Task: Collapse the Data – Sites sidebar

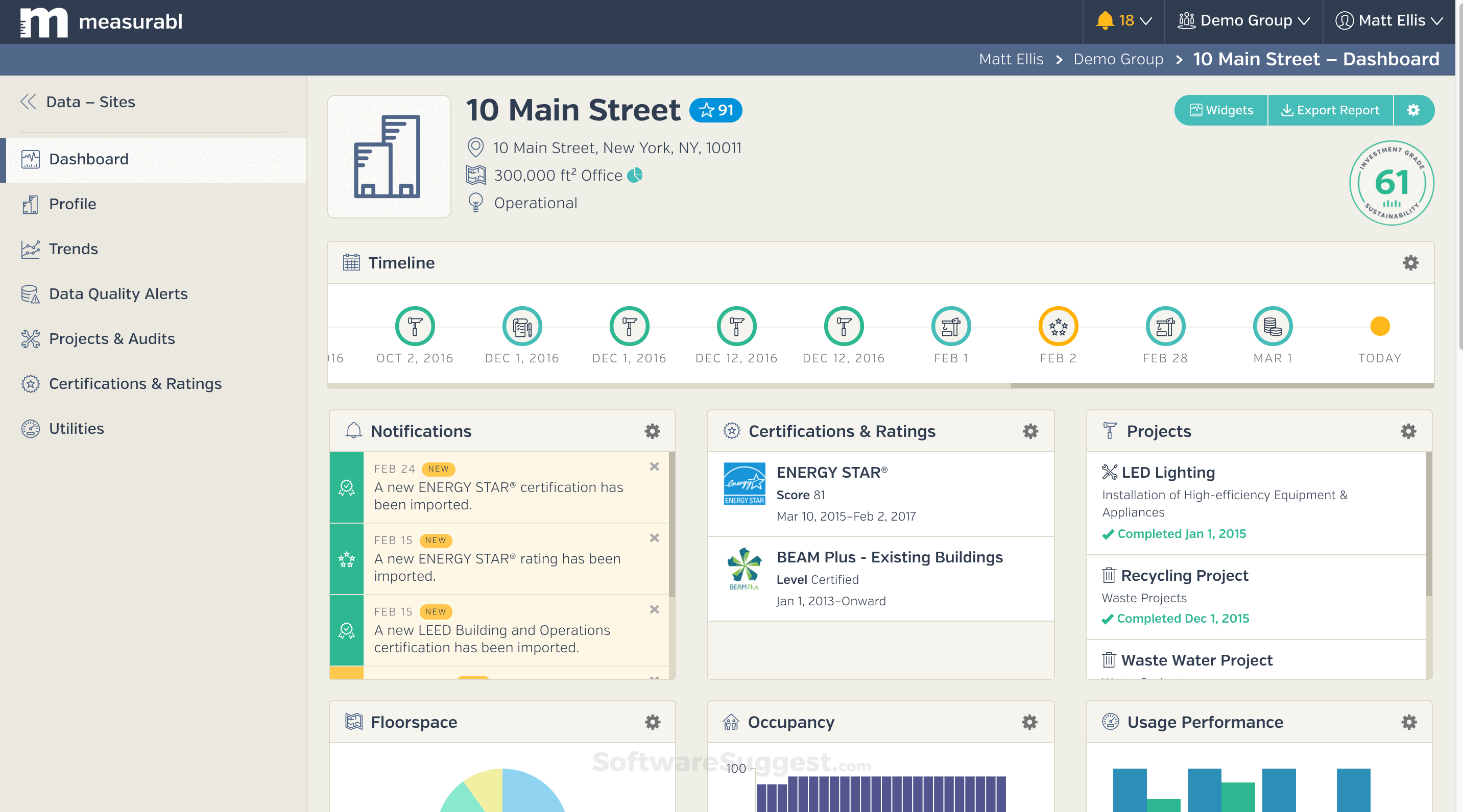Action: coord(28,102)
